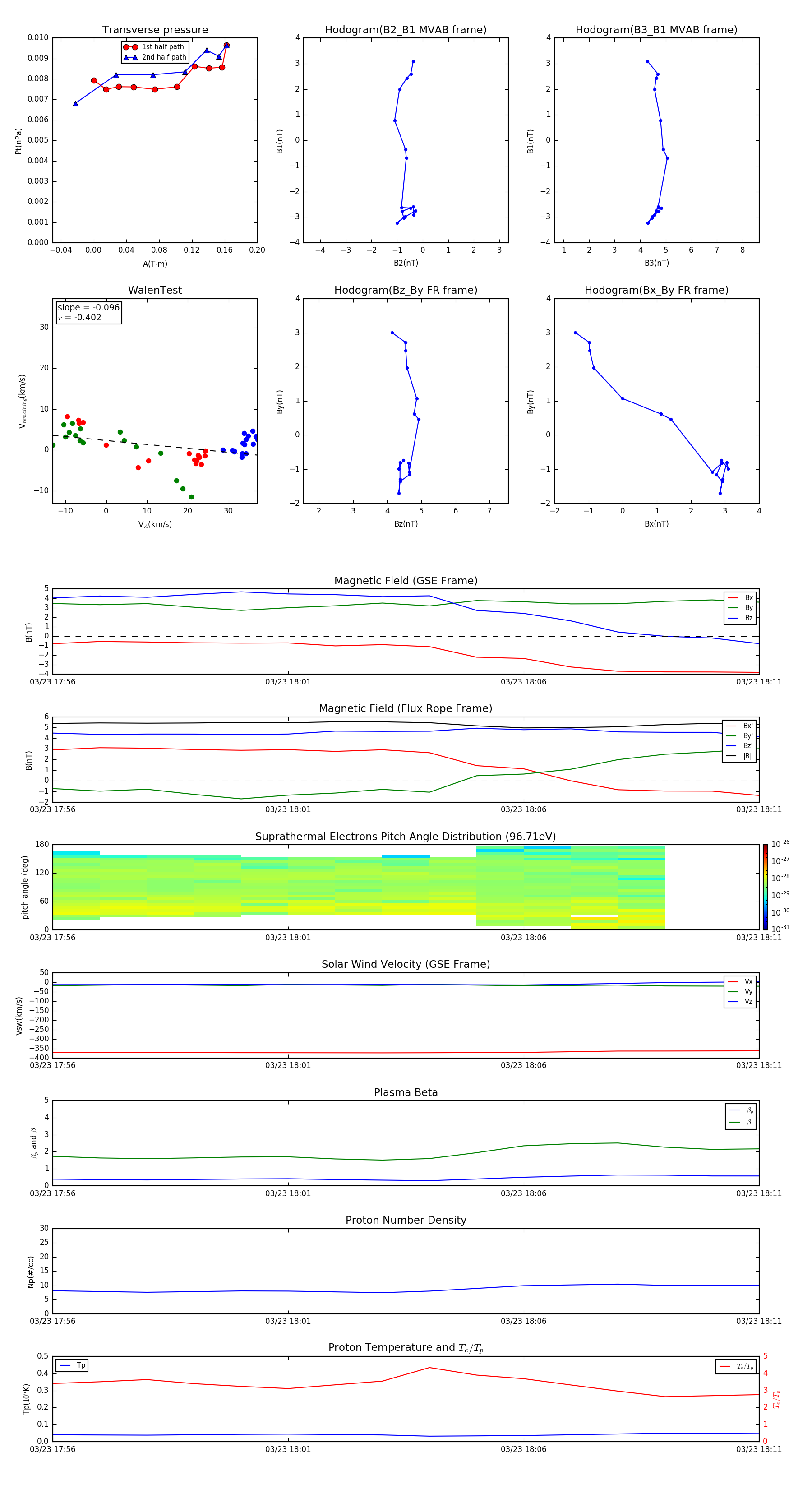Click the dashed regression line in WalenTest
Screen dimensions: 812x1489
pyautogui.click(x=155, y=444)
